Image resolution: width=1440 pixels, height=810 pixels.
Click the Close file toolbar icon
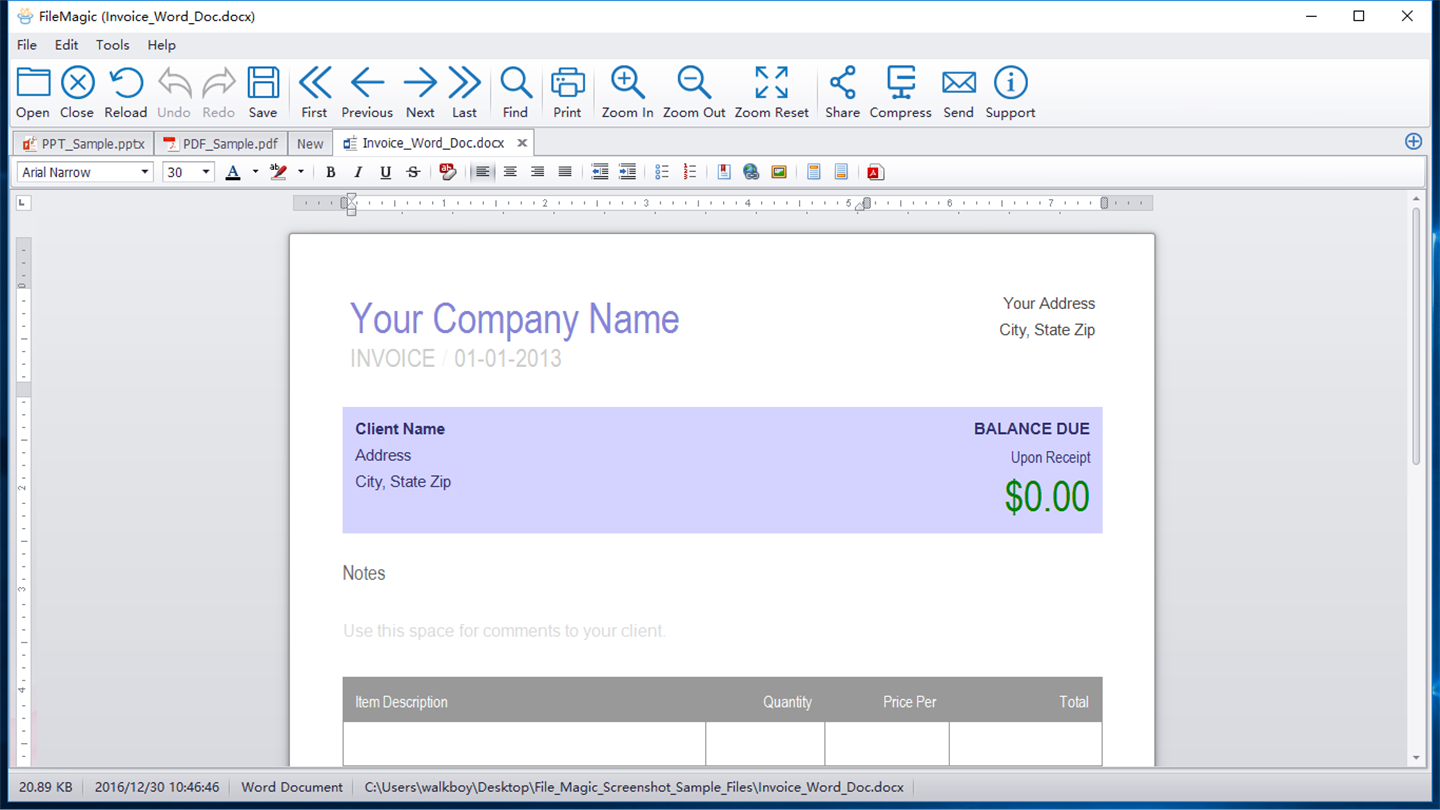77,83
